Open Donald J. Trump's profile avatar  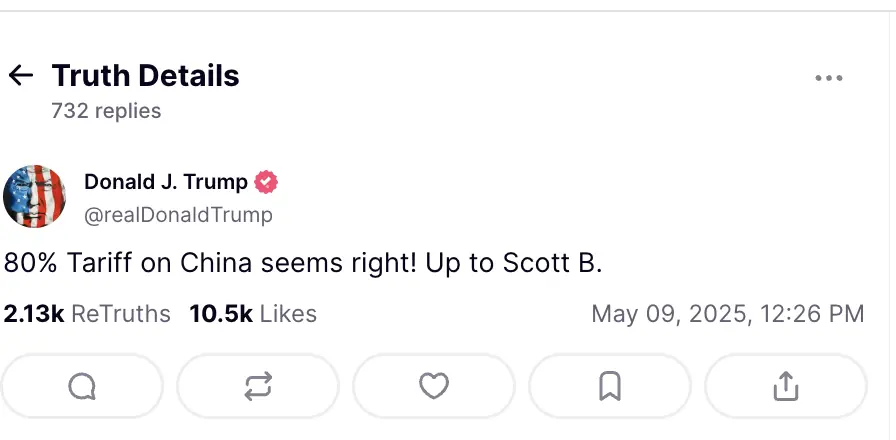[x=35, y=197]
